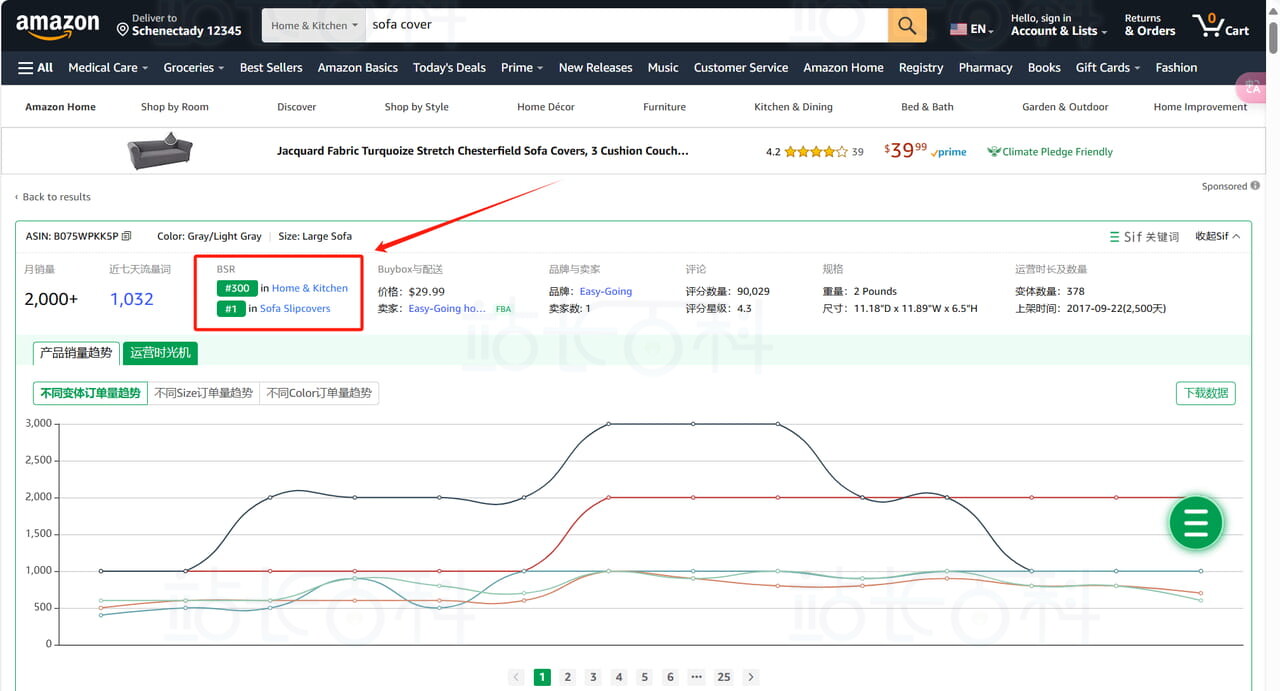Select Kitchen & Dining subnav
This screenshot has height=691, width=1280.
click(x=794, y=107)
